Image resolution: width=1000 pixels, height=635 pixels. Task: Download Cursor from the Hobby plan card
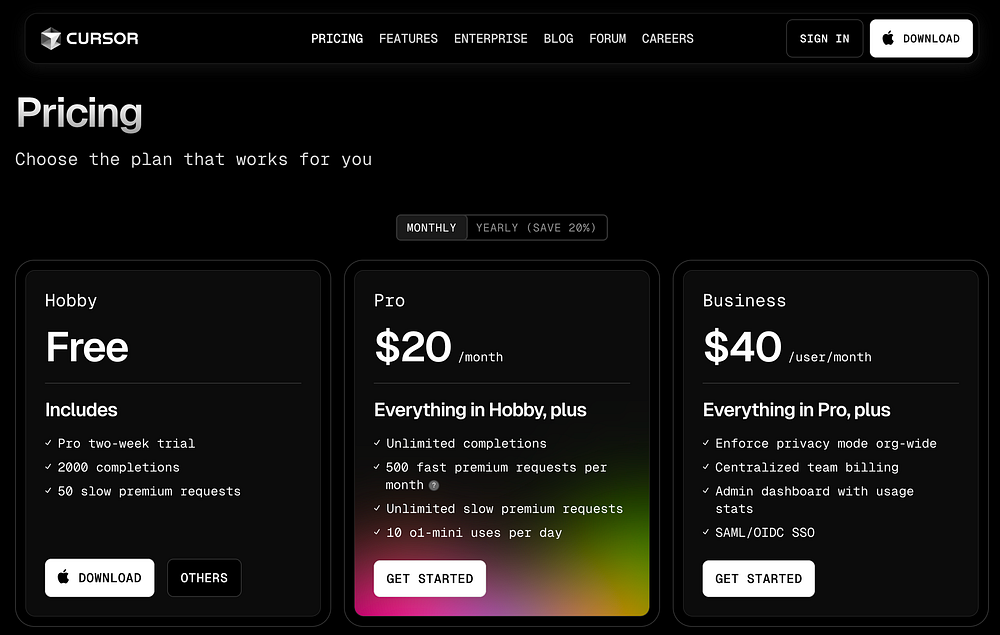[x=100, y=578]
